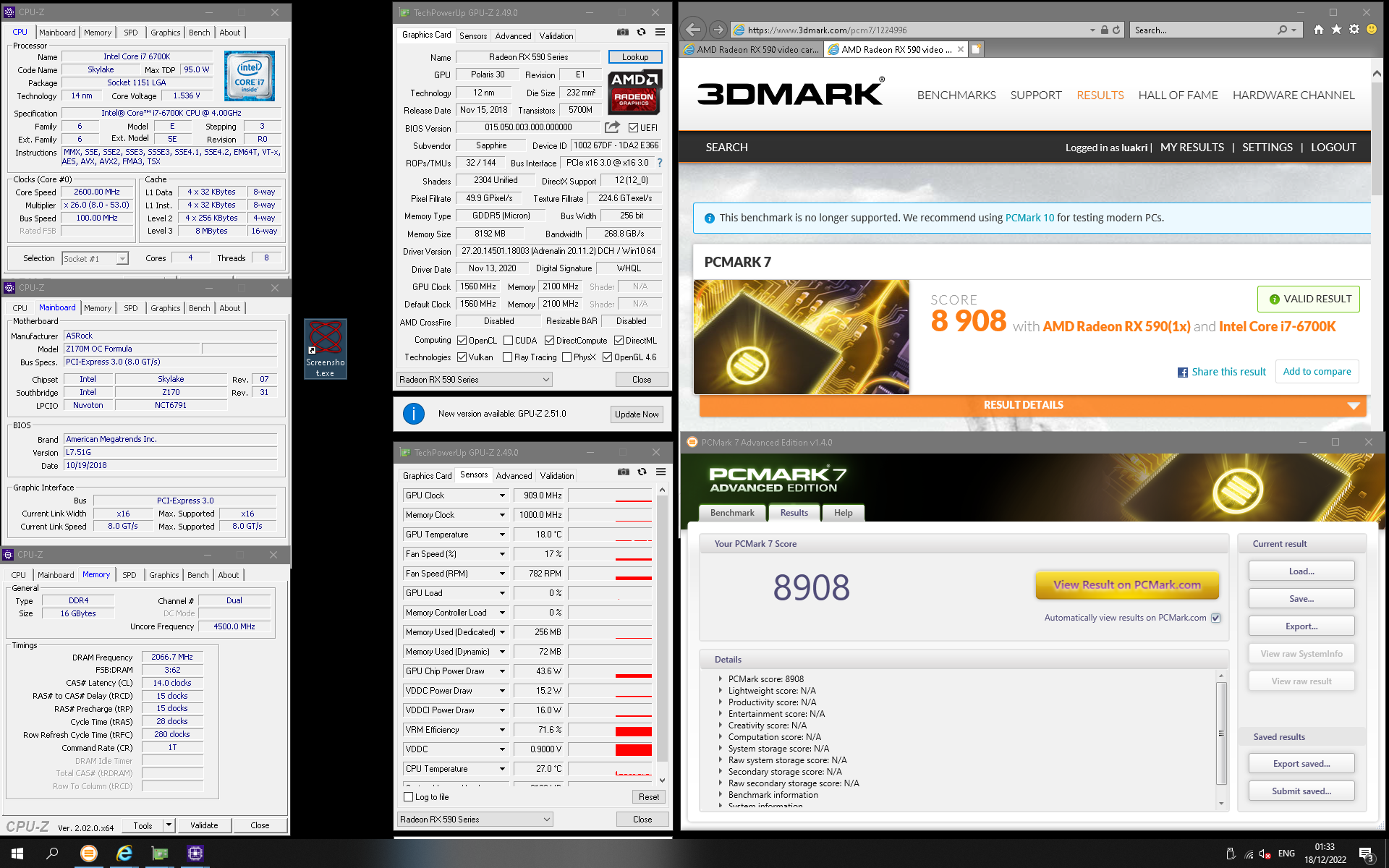Open the Screenshot.exe desktop shortcut icon
The height and width of the screenshot is (868, 1389).
point(325,349)
